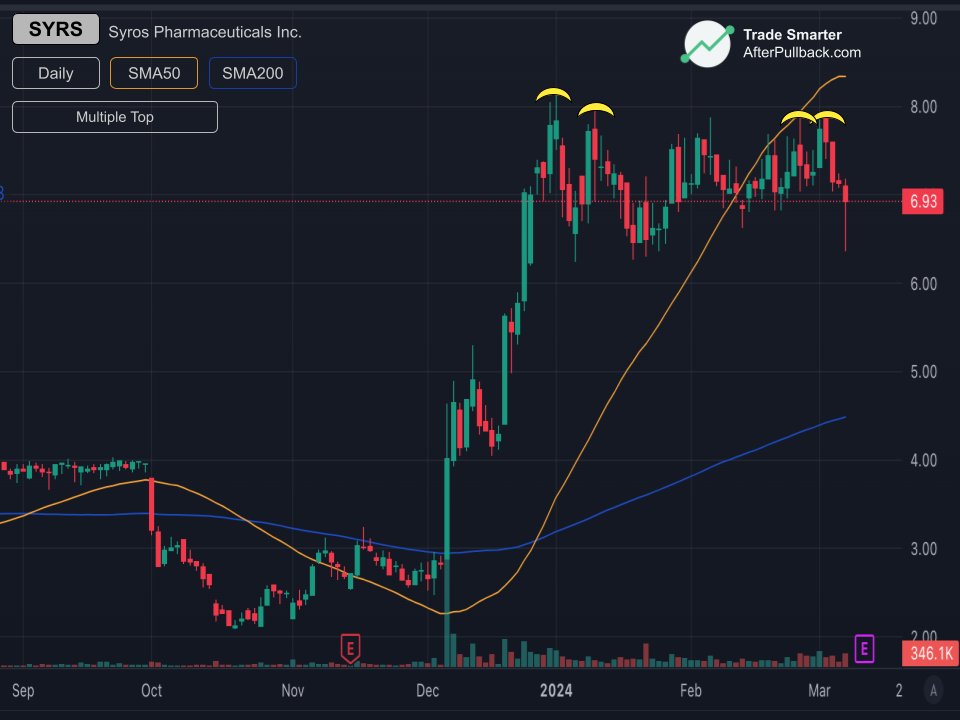Click the 4.00 price axis label
Viewport: 960px width, 720px height.
point(923,460)
